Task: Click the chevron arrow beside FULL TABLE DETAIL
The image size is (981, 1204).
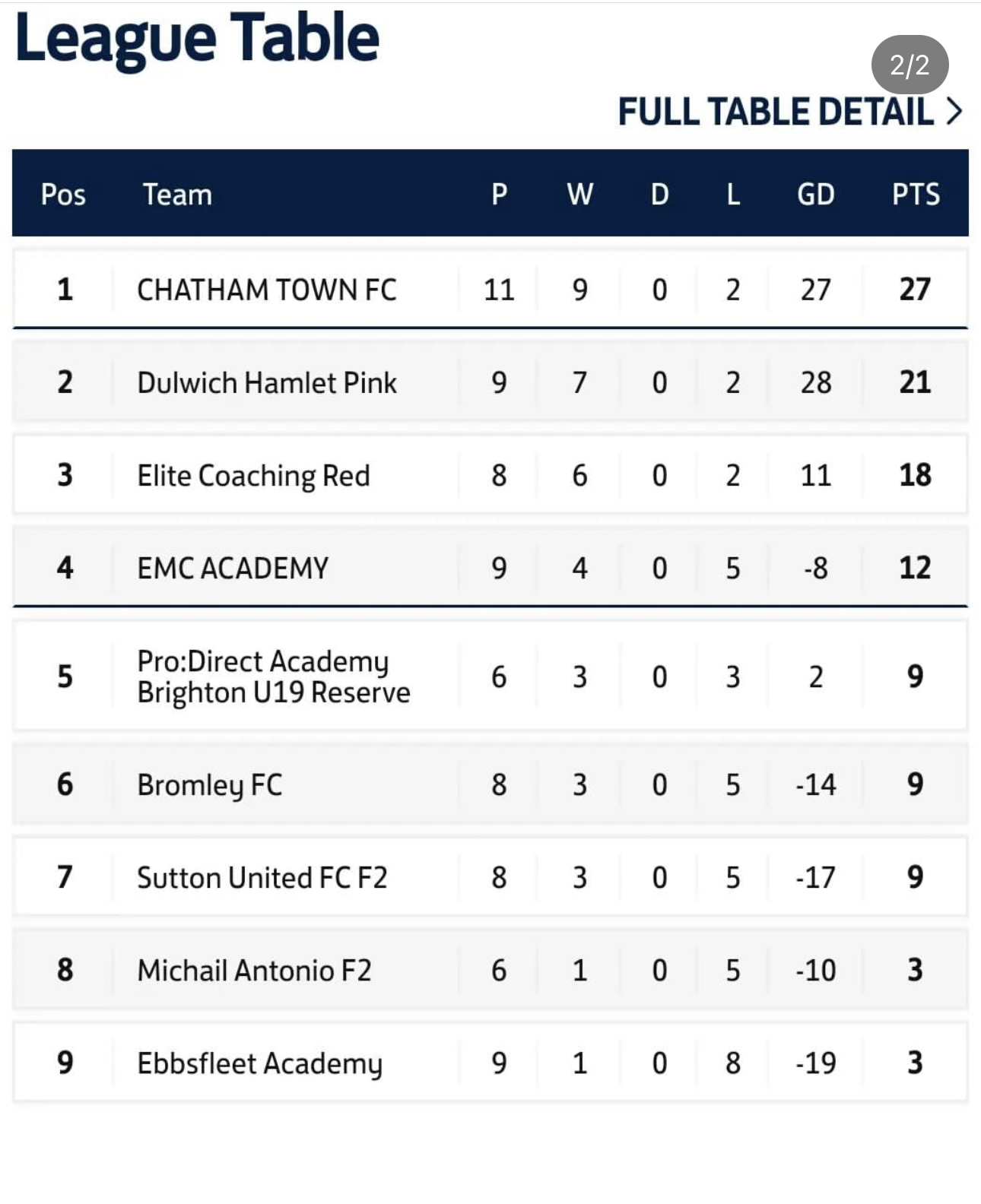Action: click(954, 112)
